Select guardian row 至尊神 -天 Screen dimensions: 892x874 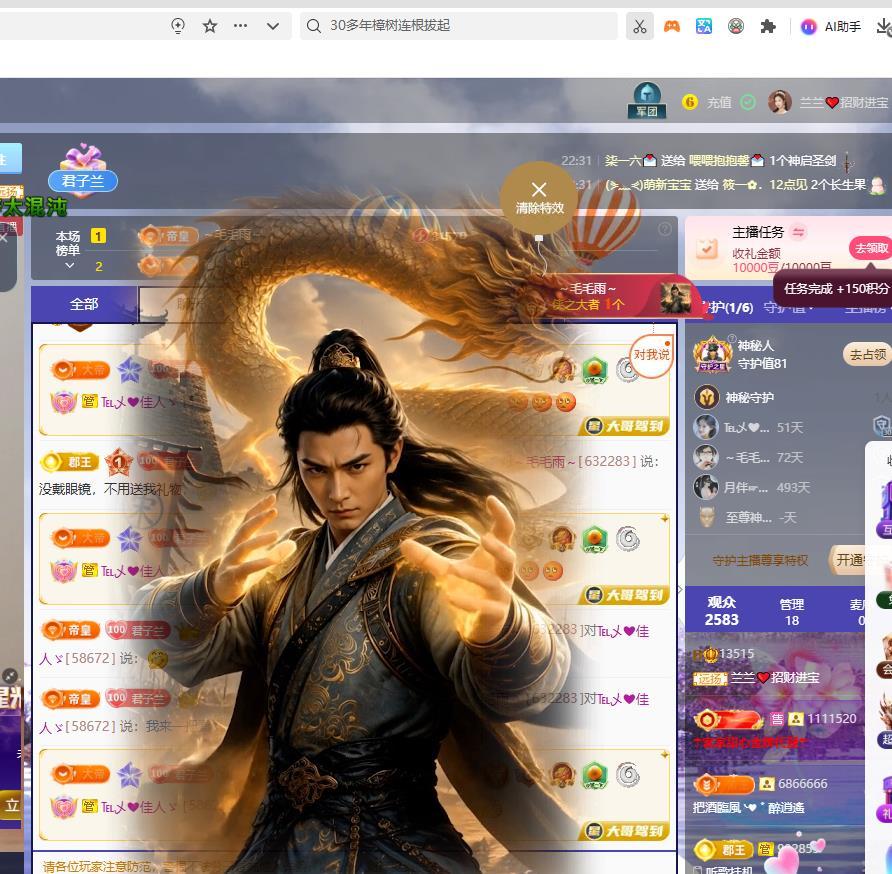pyautogui.click(x=774, y=517)
